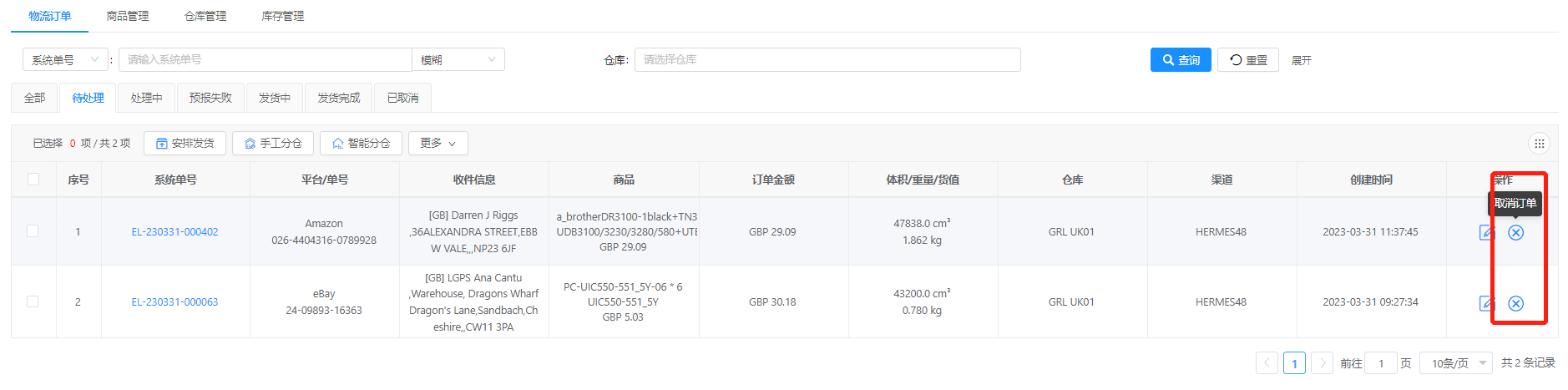Click the edit icon for order EL-230331-000402
This screenshot has height=390, width=1568.
1486,233
